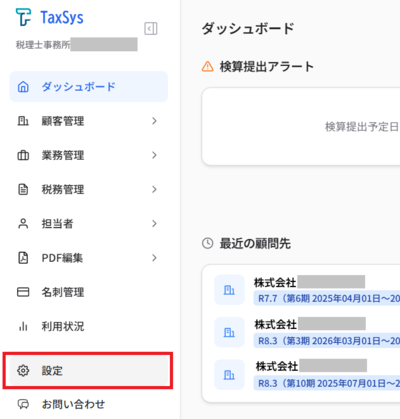Viewport: 400px width, 419px height.
Task: Expand the PDF編集 submenu chevron
Action: coord(154,258)
